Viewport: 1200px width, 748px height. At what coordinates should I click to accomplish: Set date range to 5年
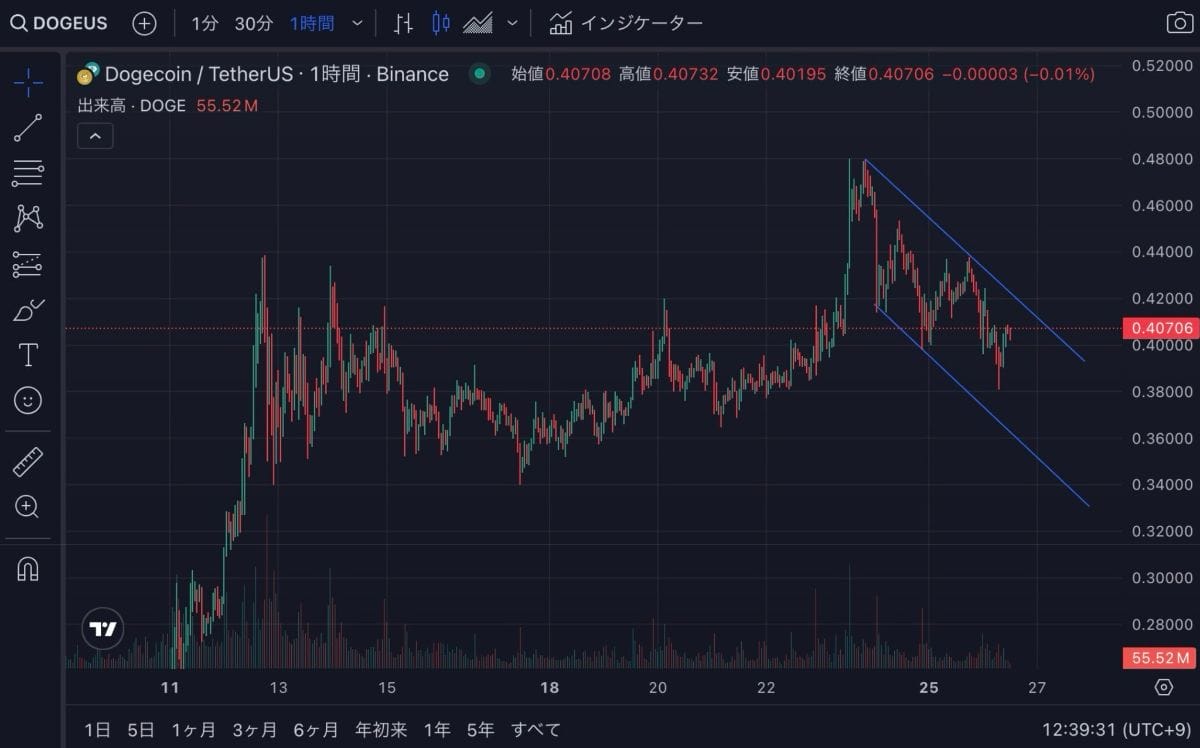pos(480,729)
